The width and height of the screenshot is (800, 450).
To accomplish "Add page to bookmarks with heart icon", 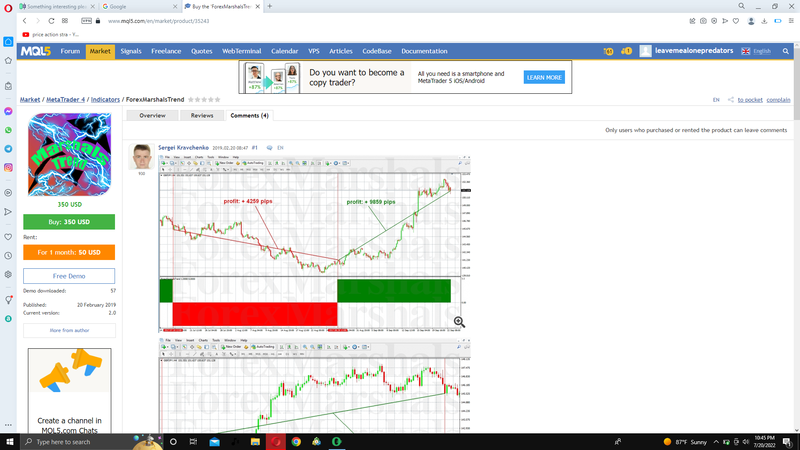I will pyautogui.click(x=736, y=21).
